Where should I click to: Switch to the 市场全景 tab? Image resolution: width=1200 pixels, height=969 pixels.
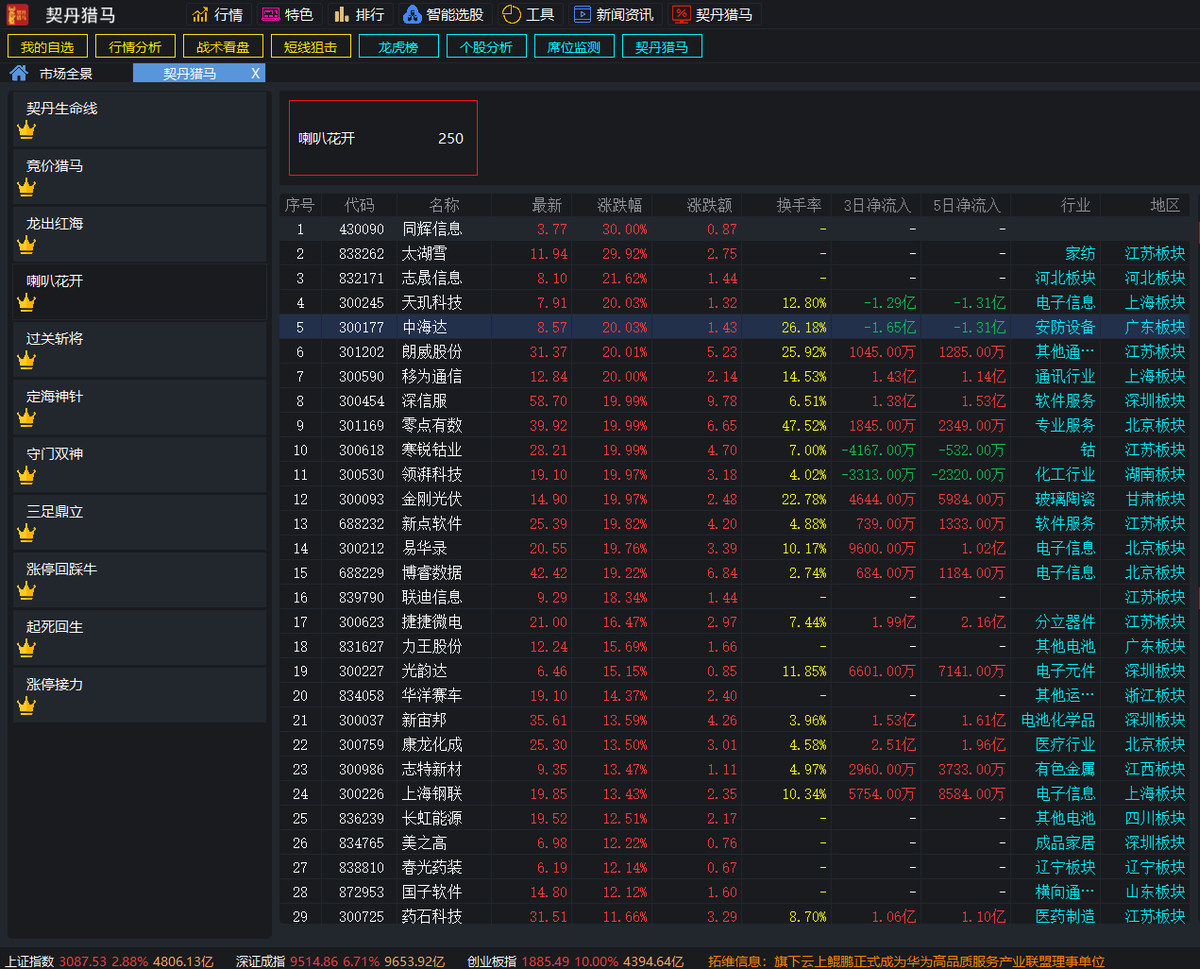point(68,72)
